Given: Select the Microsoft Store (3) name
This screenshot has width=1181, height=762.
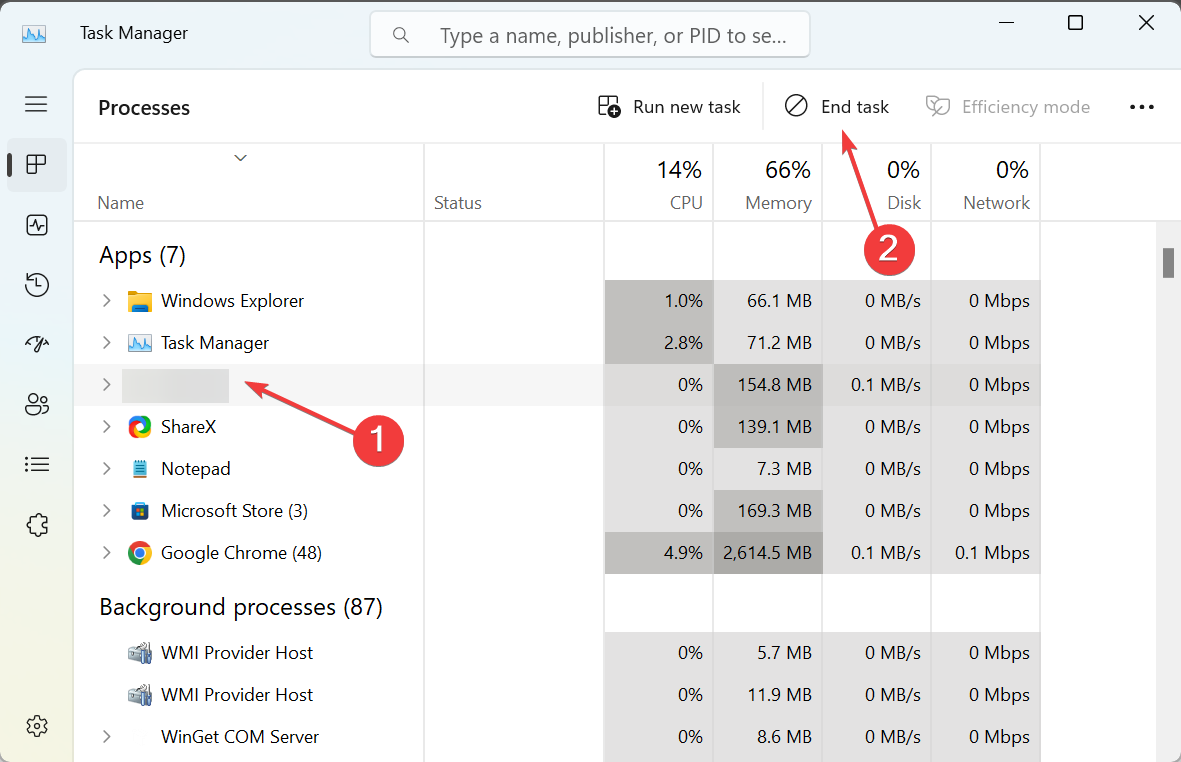Looking at the screenshot, I should [234, 511].
